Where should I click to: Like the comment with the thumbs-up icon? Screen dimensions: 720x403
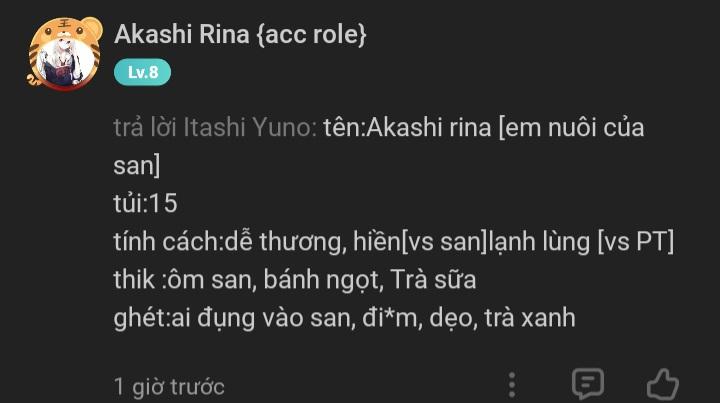[662, 384]
